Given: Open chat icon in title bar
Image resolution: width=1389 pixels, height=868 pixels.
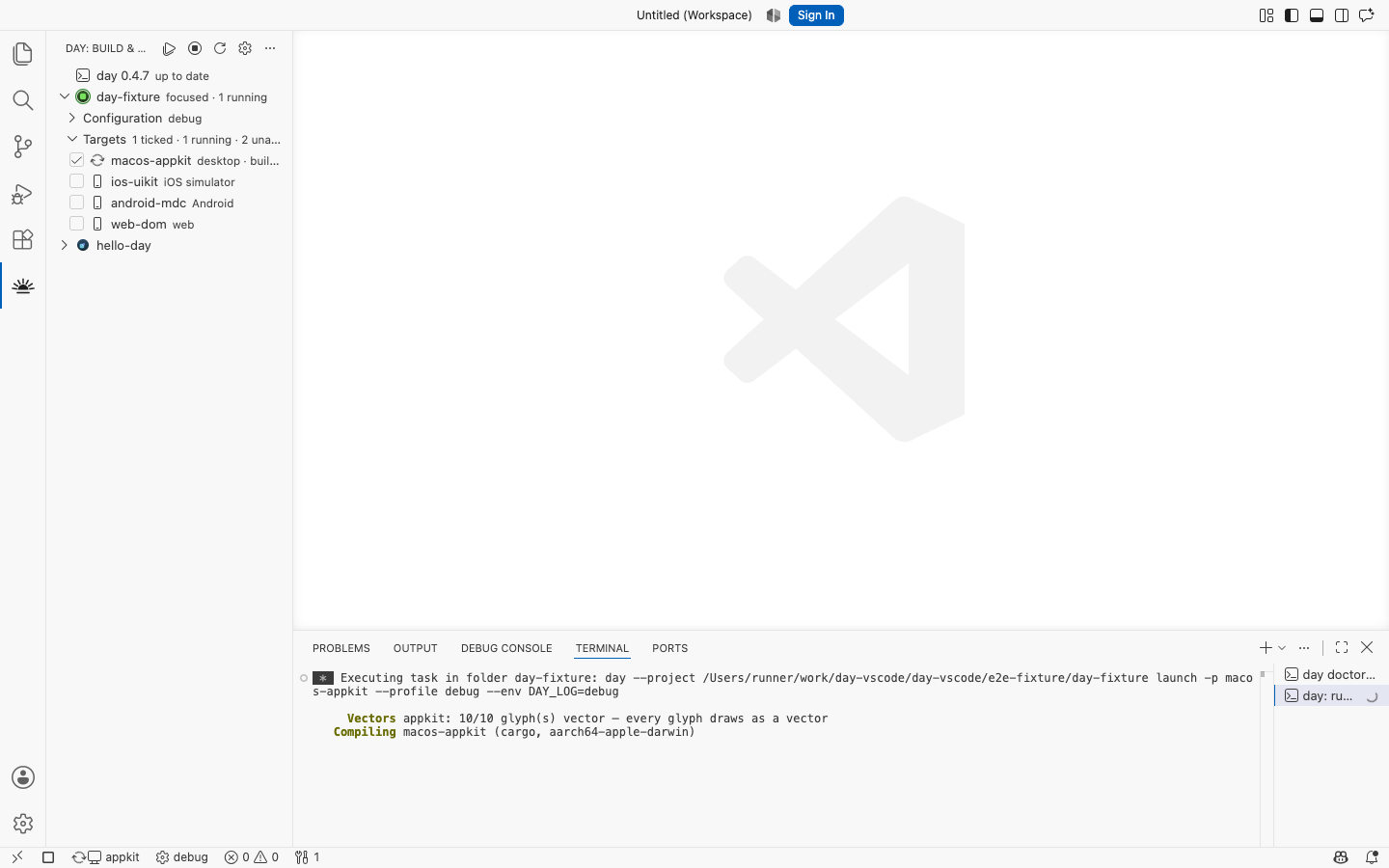Looking at the screenshot, I should (1367, 15).
